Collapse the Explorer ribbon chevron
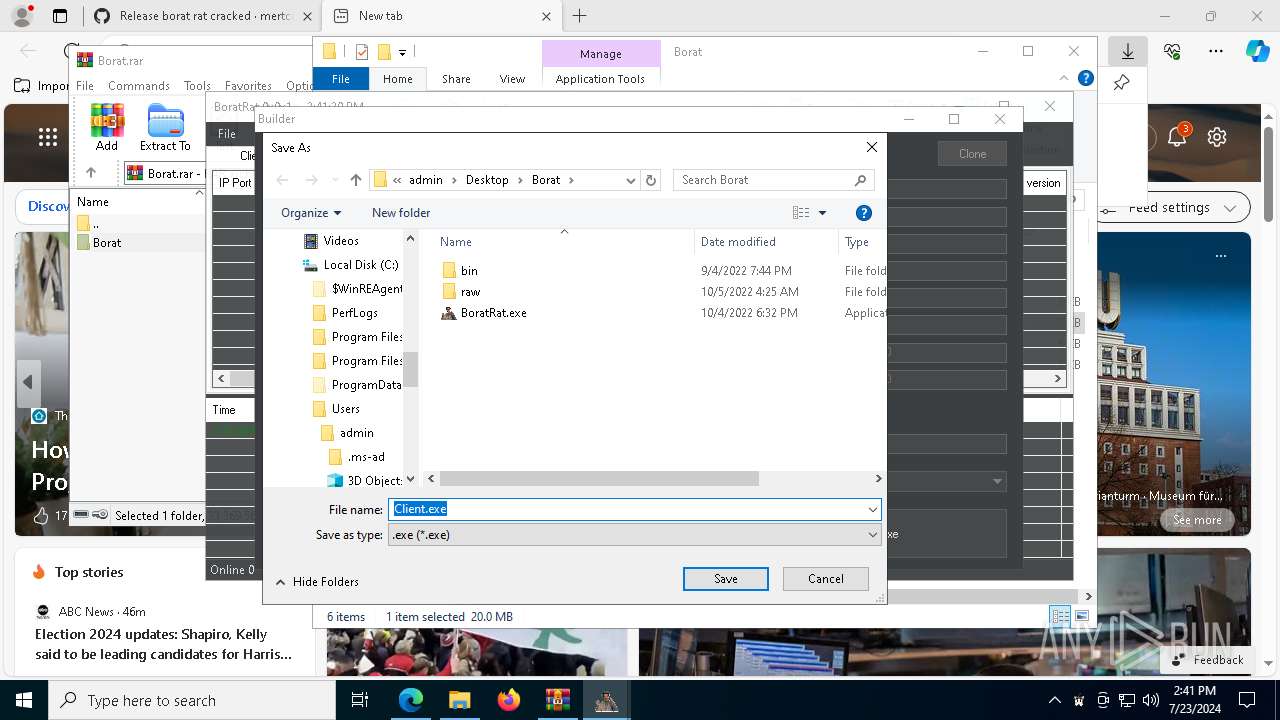 point(1064,78)
